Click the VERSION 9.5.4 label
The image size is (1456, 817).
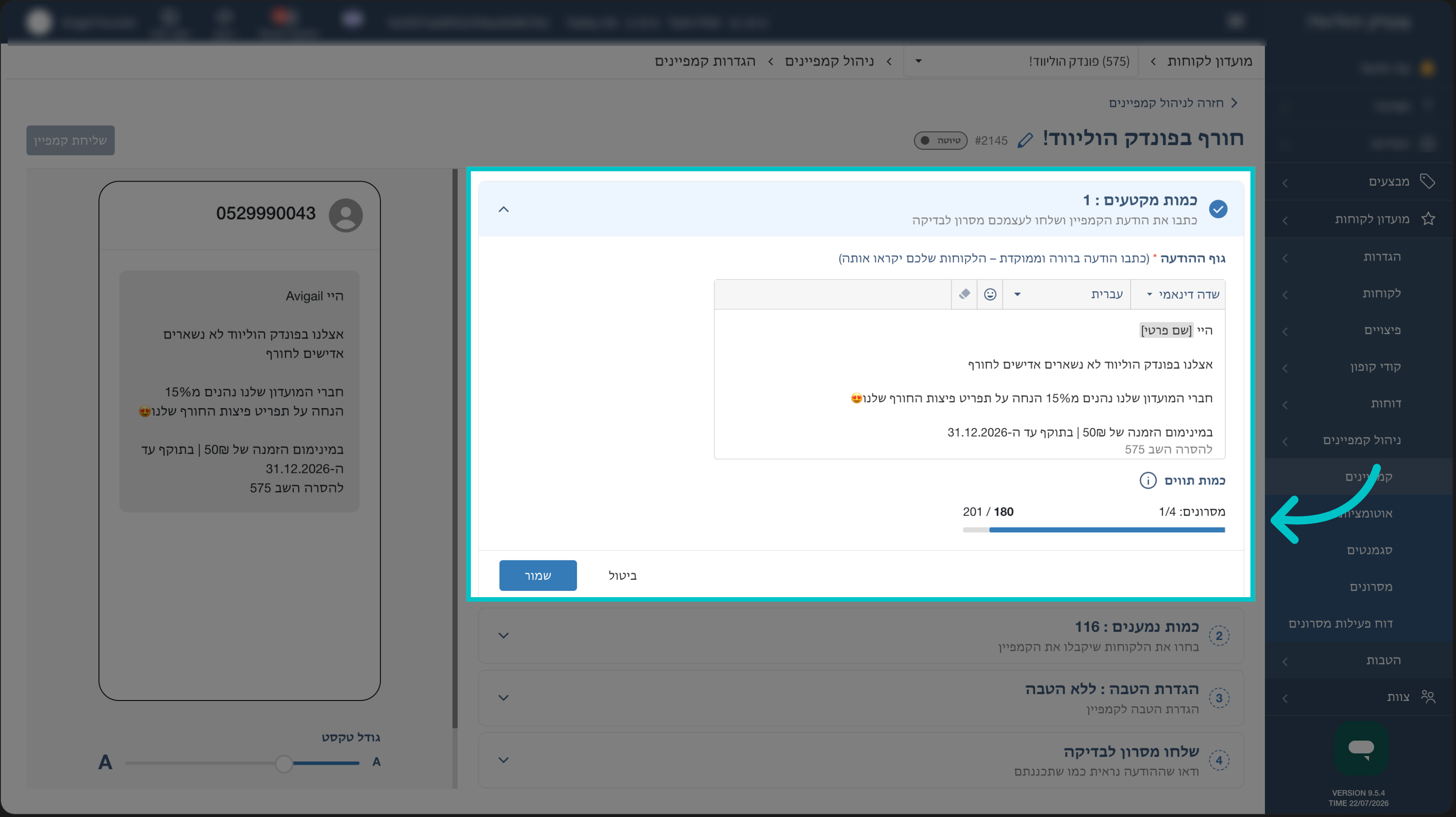(x=1358, y=793)
